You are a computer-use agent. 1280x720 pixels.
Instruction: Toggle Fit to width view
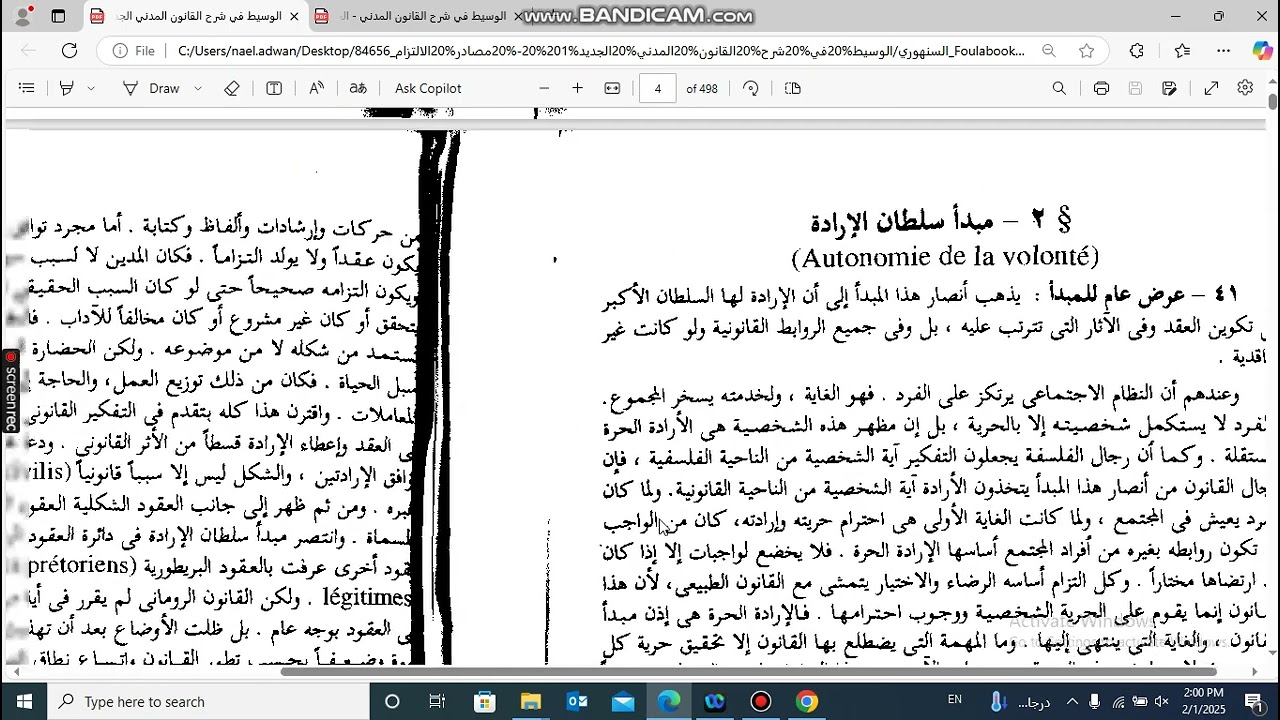[x=613, y=88]
